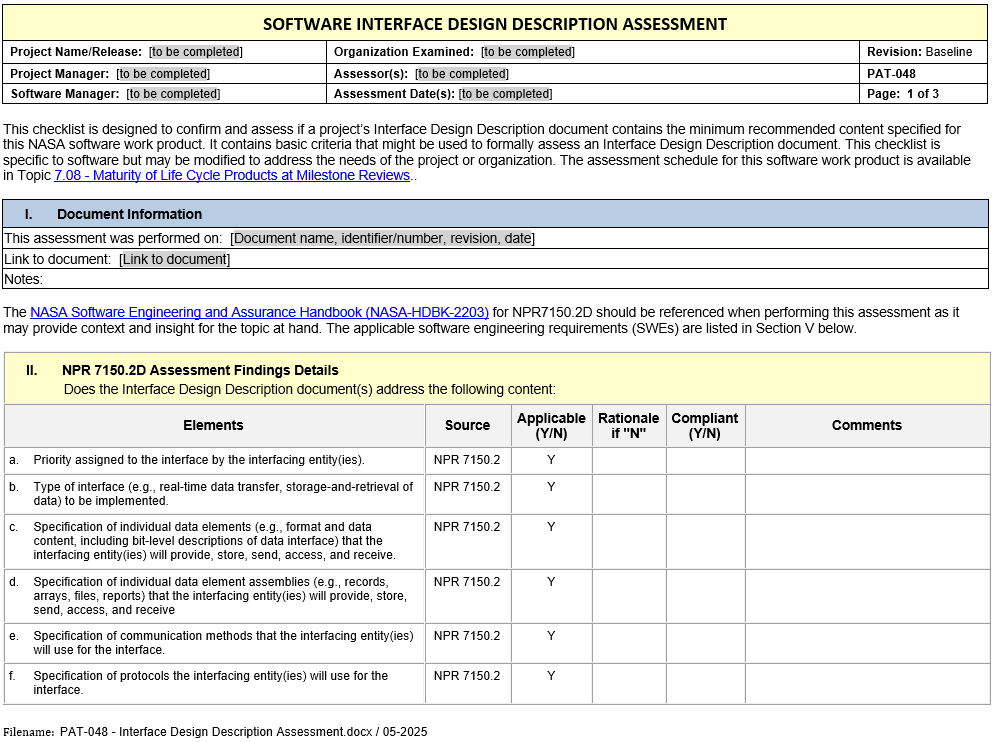Viewport: 995px width, 742px height.
Task: Open the NASA Software Engineering and Assurance Handbook link
Action: pos(259,313)
